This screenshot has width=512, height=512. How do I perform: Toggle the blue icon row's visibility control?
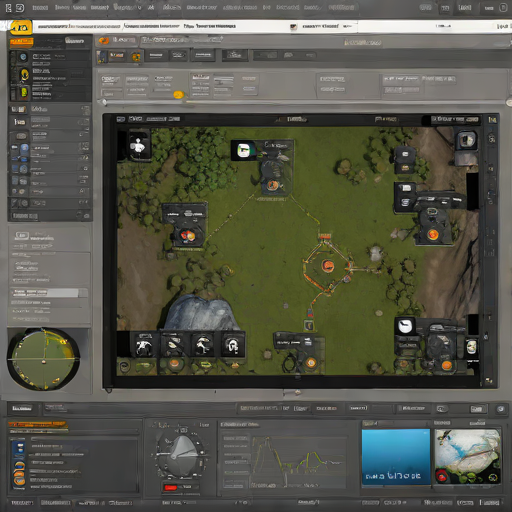(x=85, y=146)
